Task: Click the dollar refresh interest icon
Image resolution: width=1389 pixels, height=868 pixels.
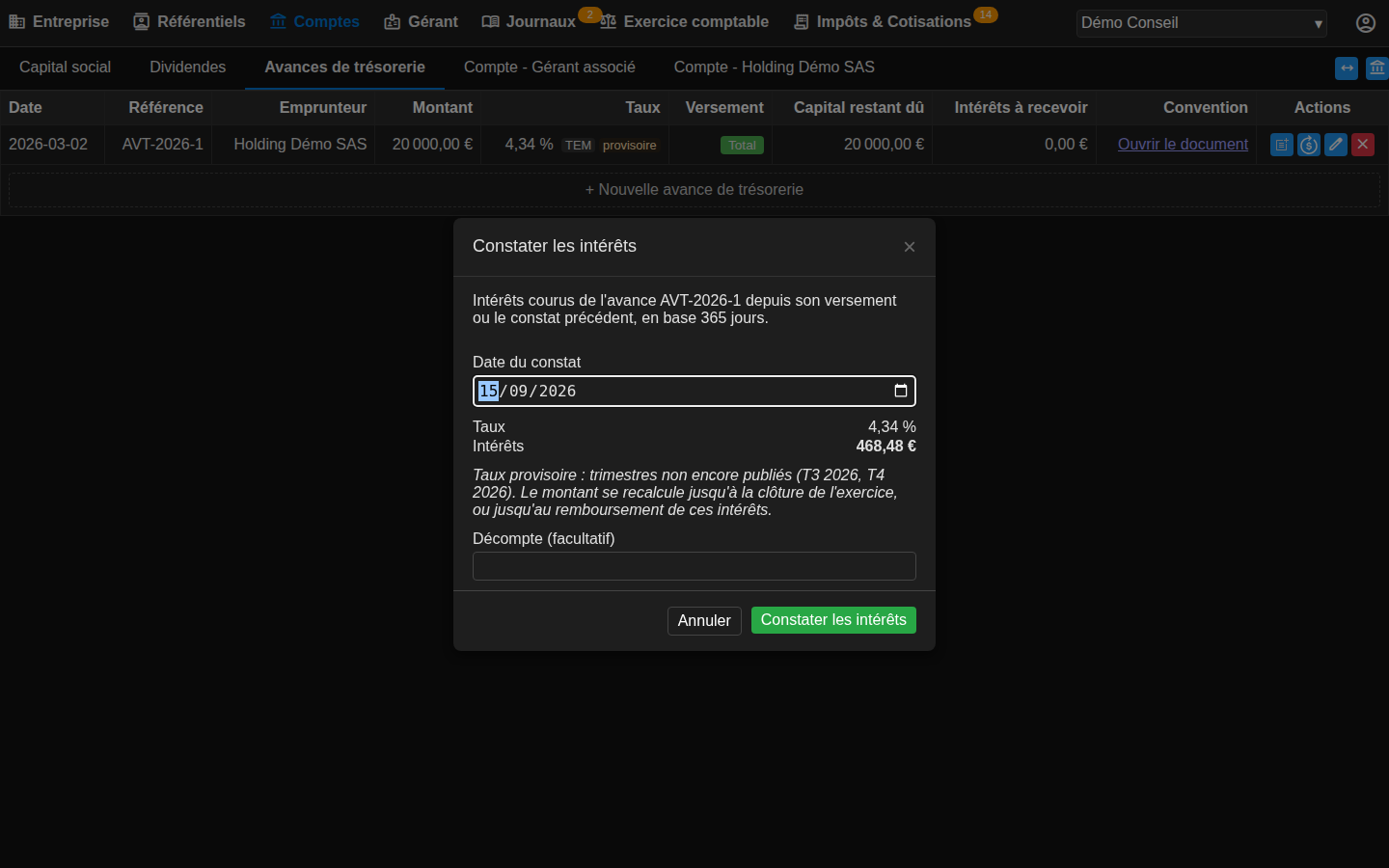Action: click(x=1308, y=145)
